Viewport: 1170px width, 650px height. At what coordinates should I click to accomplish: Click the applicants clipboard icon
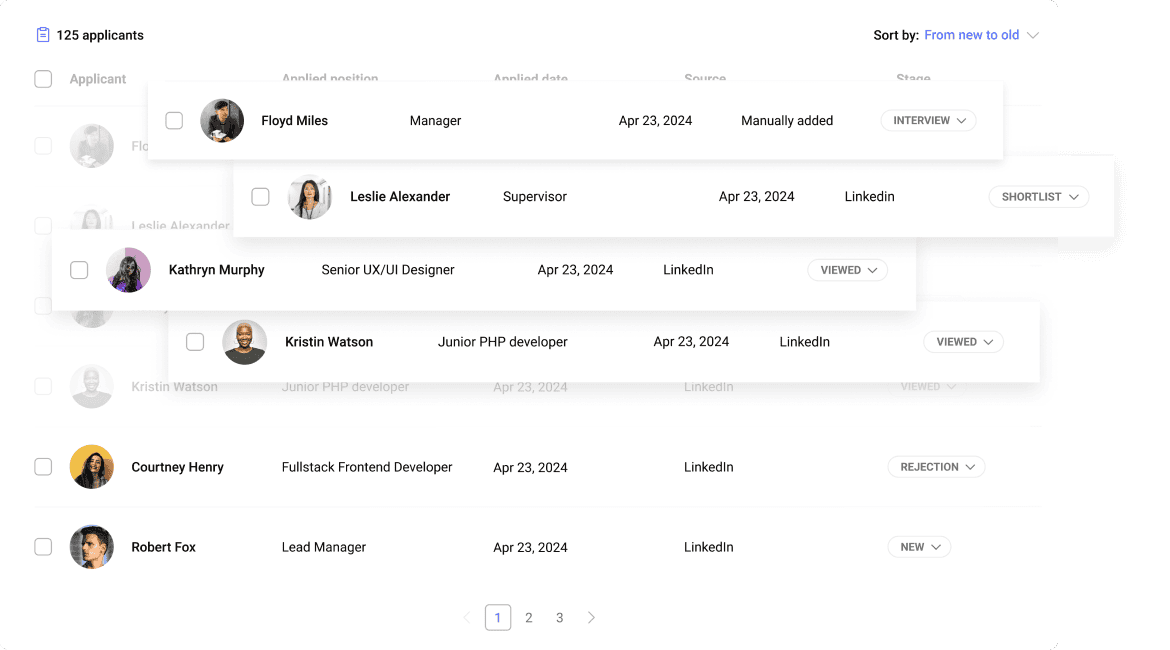click(43, 35)
